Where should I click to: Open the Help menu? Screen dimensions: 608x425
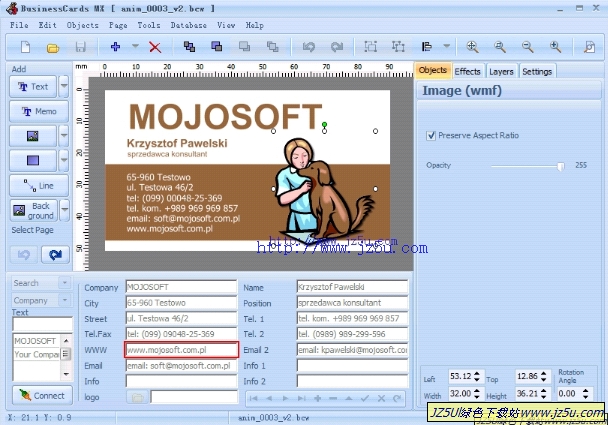coord(254,25)
